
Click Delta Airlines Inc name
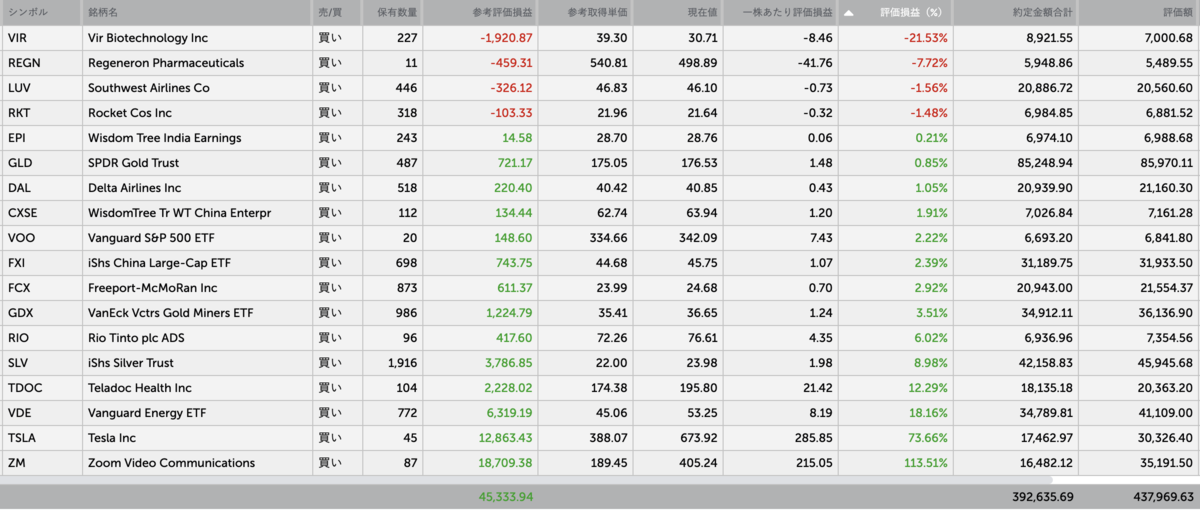point(135,188)
